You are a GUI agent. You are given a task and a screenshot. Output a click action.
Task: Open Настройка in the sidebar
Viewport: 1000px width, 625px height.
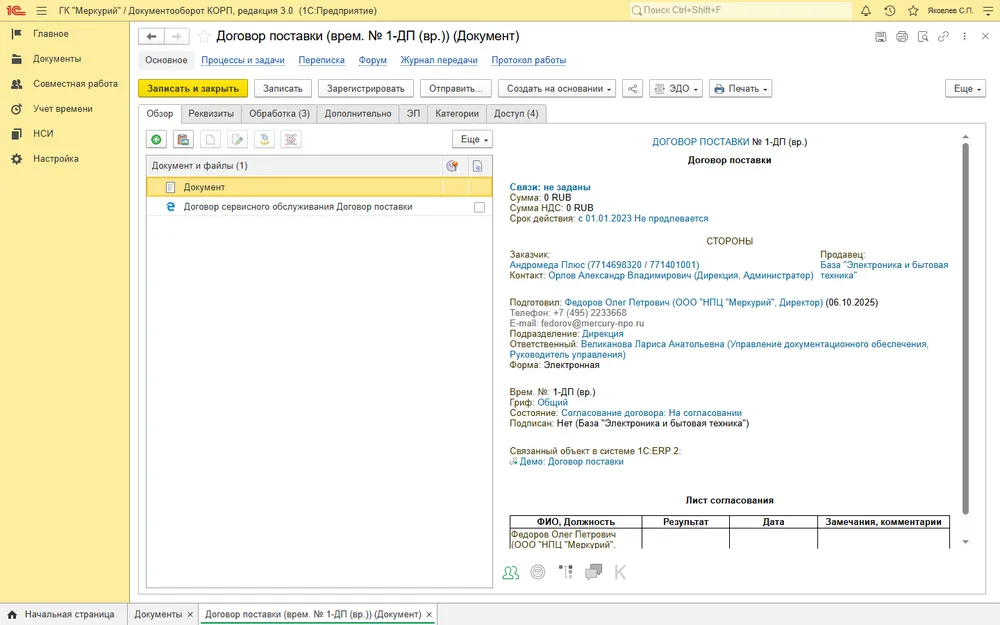[x=56, y=159]
